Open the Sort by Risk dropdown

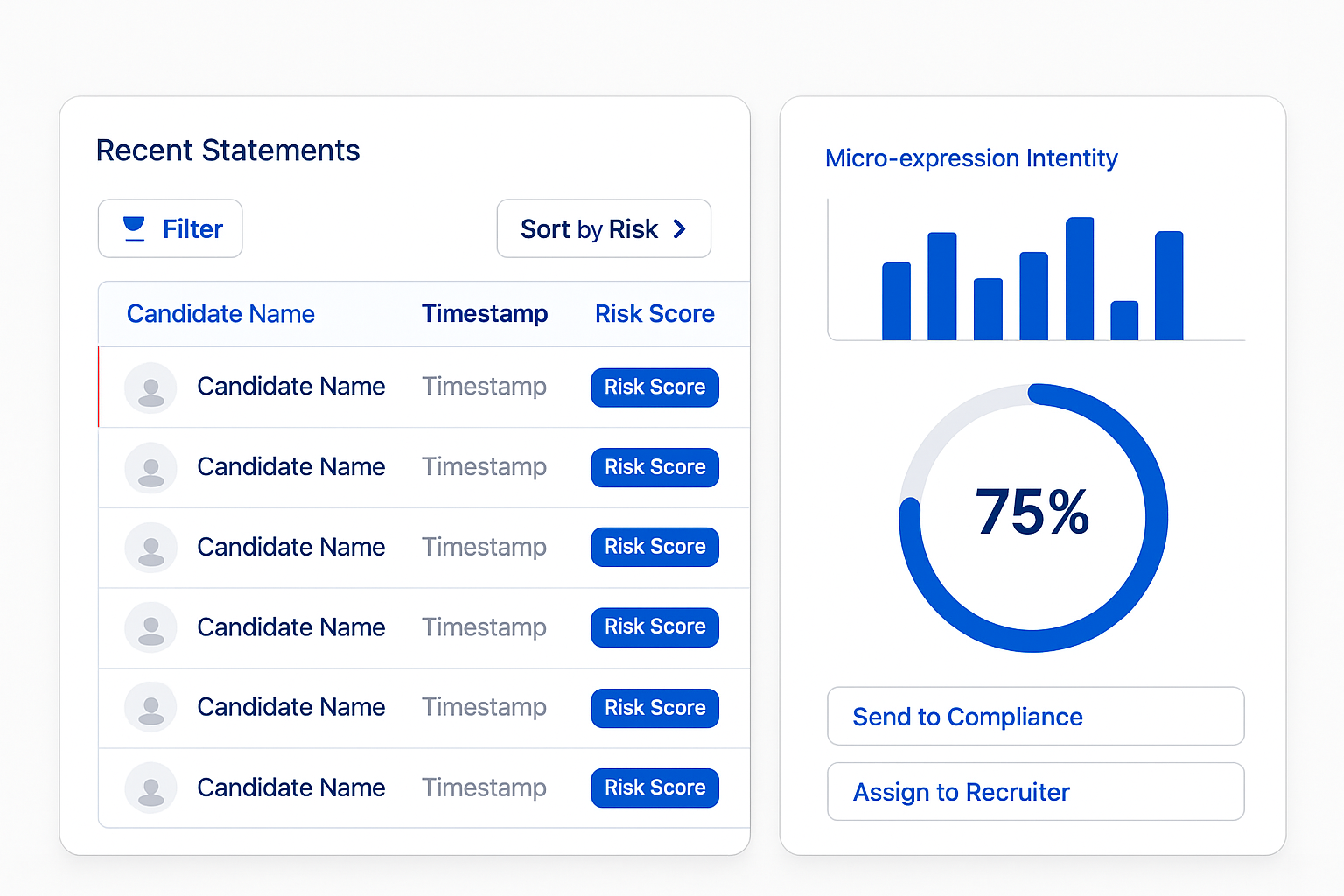click(x=604, y=228)
